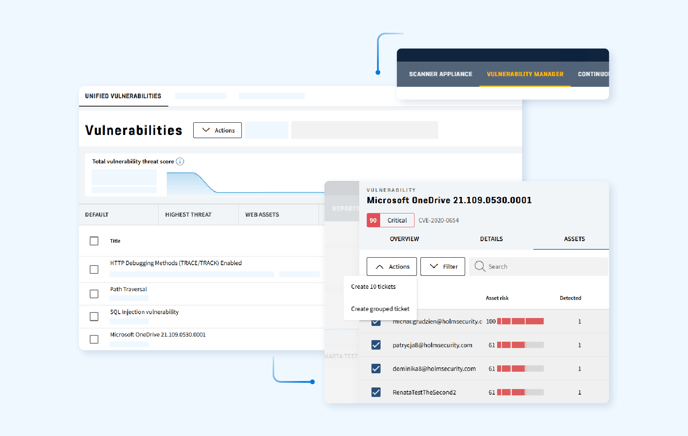The image size is (688, 436).
Task: Open HTTP Debugging Methods (TRACE/TRACK) Enabled entry
Action: [x=176, y=263]
